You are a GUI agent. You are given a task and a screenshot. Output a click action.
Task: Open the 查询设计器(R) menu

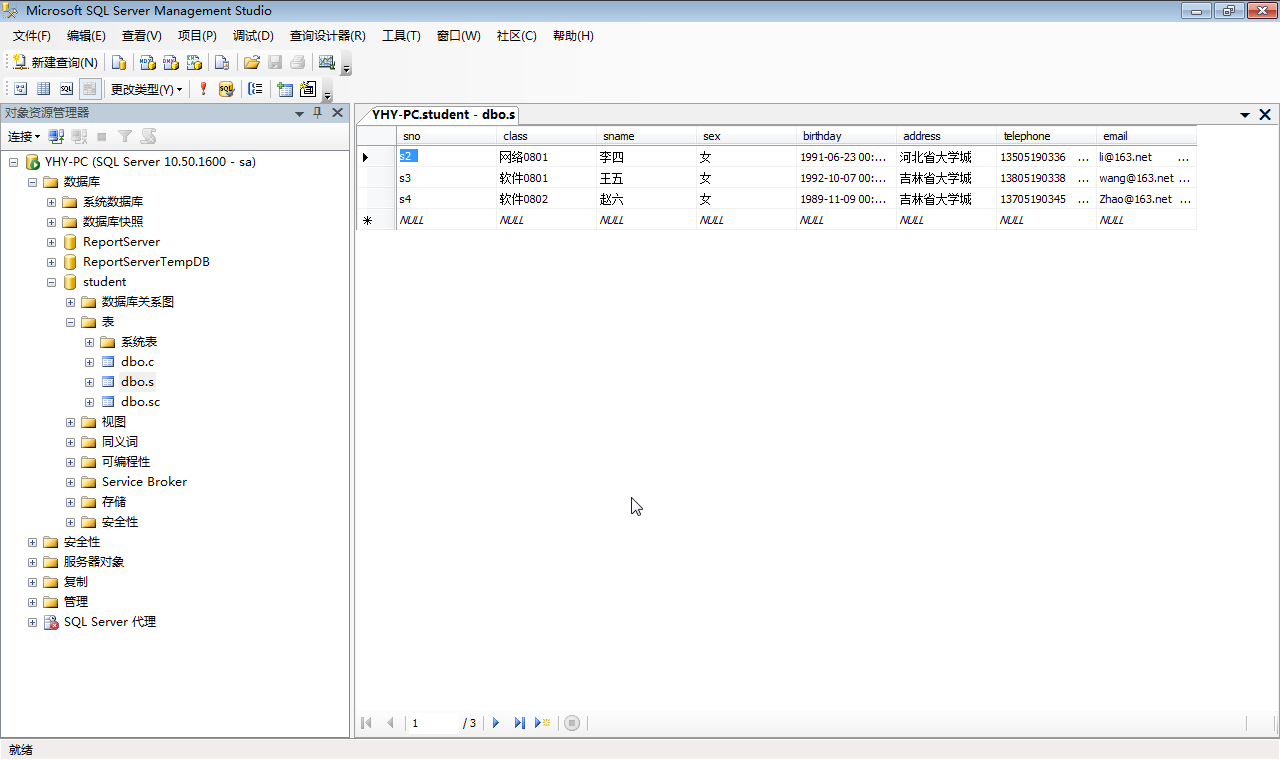(328, 36)
